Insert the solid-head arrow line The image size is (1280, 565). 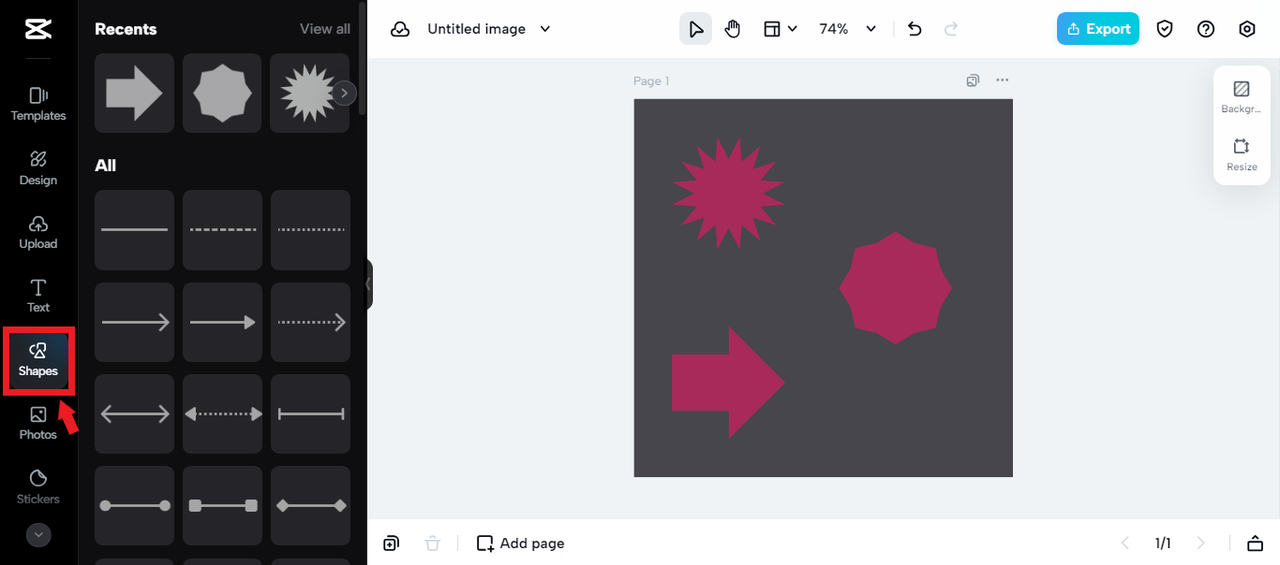222,322
